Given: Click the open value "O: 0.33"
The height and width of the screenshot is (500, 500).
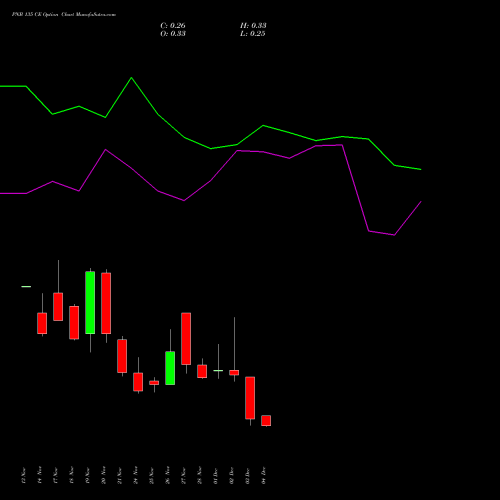Looking at the screenshot, I should pyautogui.click(x=173, y=34).
